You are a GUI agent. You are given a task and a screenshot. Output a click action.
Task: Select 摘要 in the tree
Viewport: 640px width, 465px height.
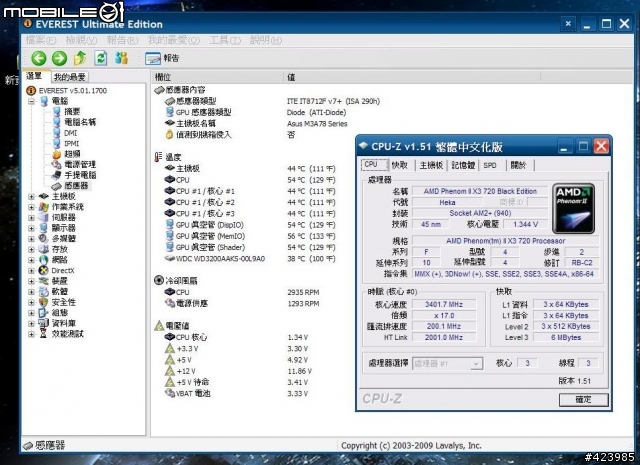coord(72,111)
